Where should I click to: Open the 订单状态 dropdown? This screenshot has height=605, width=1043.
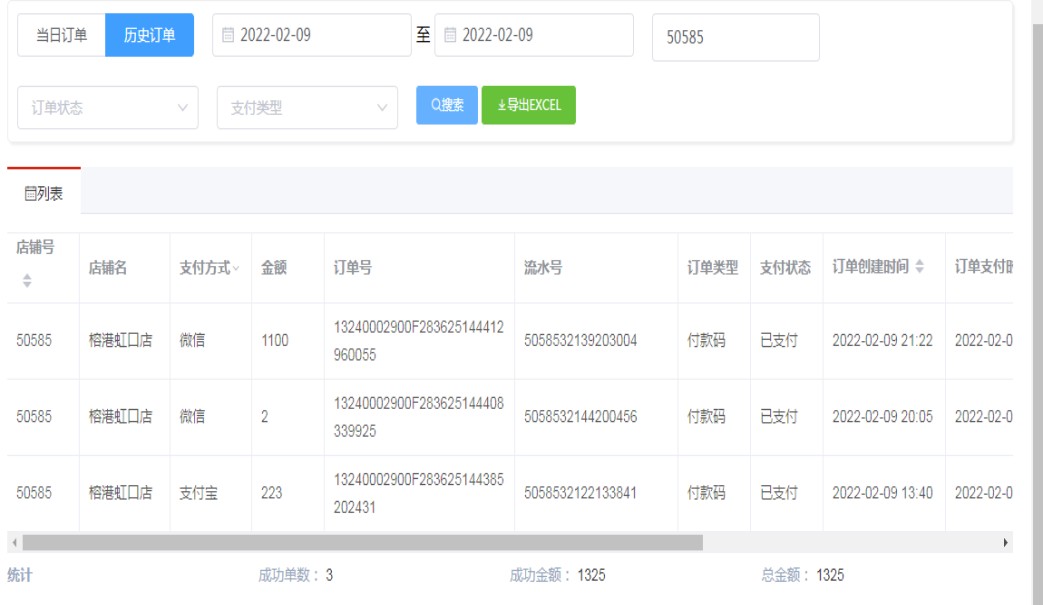coord(107,108)
